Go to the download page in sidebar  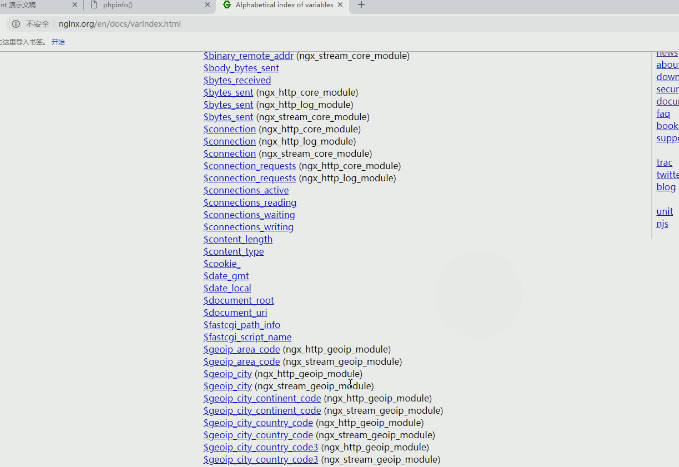[667, 77]
